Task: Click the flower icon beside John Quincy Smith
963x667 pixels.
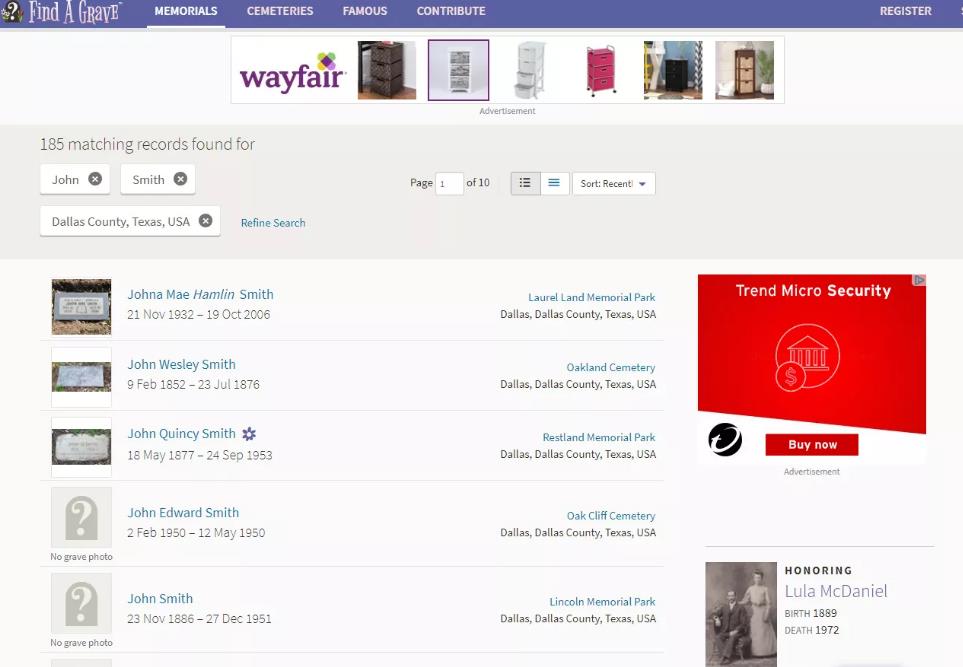Action: 249,434
